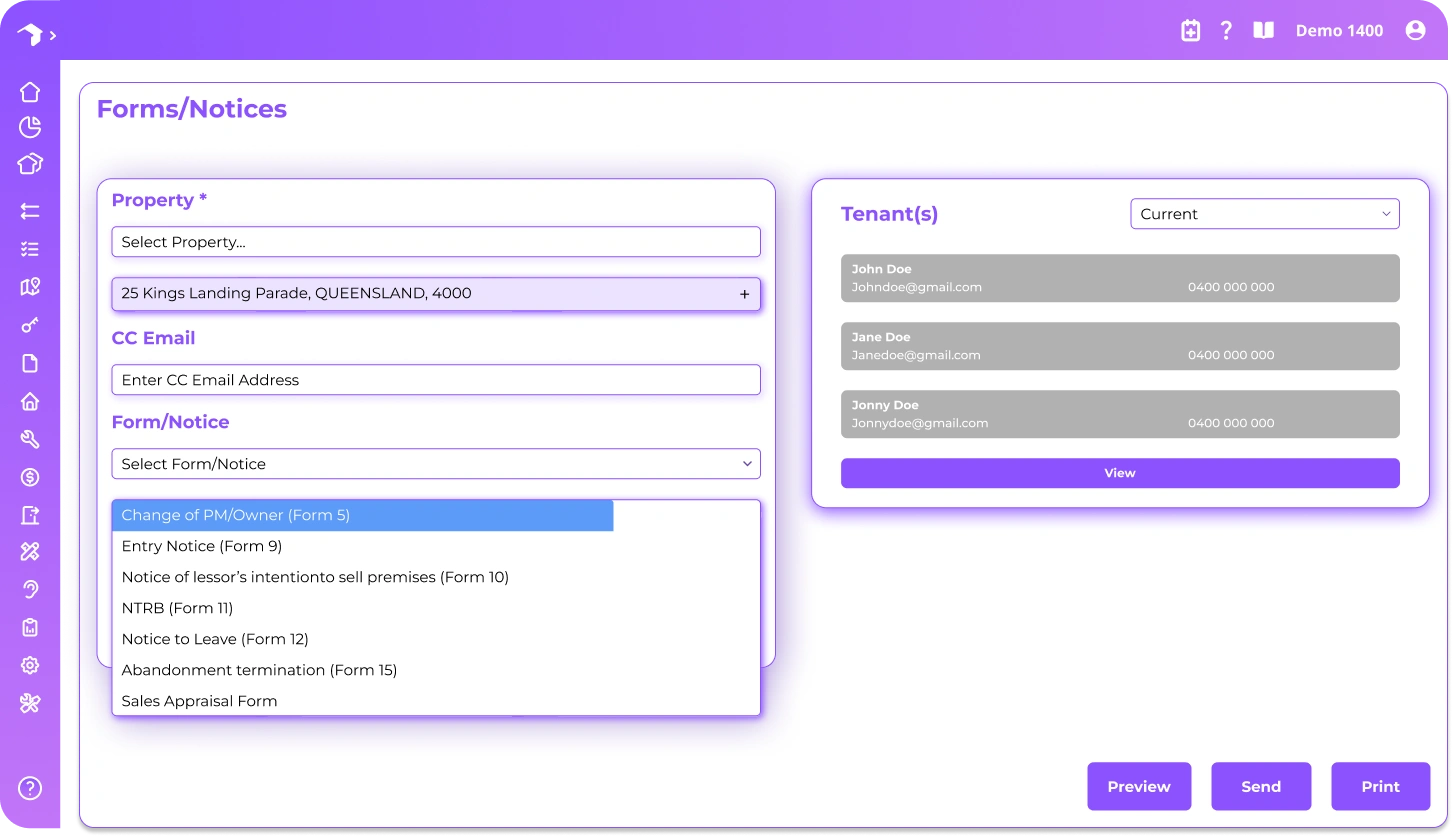Open the book icon in top bar

point(1264,31)
